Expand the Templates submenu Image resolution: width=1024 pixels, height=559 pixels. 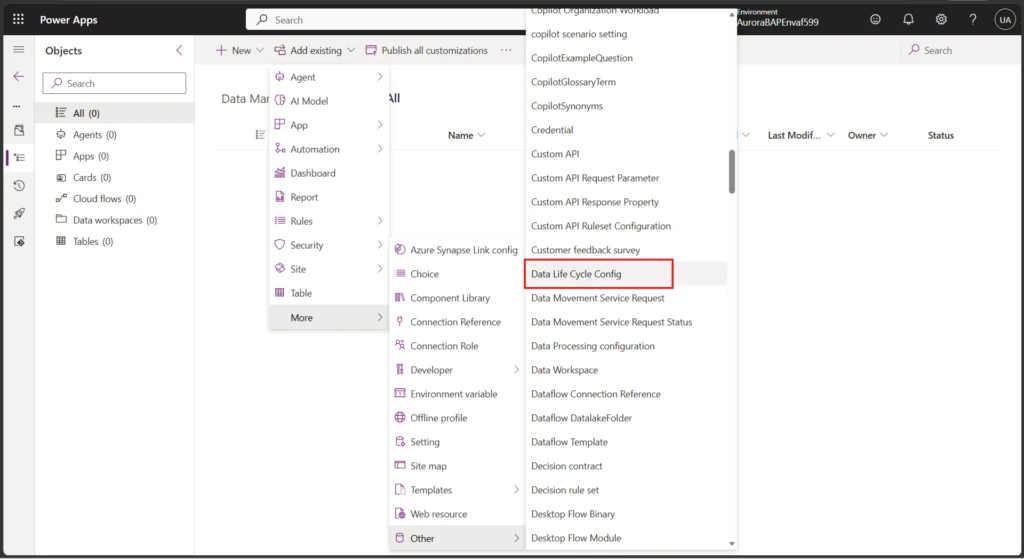click(457, 490)
